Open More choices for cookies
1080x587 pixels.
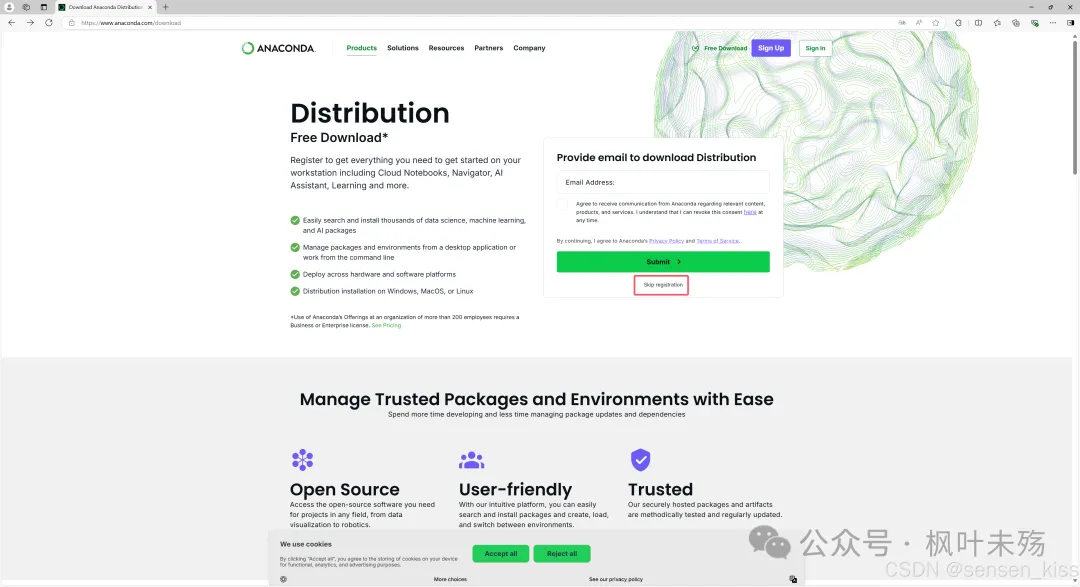(450, 579)
